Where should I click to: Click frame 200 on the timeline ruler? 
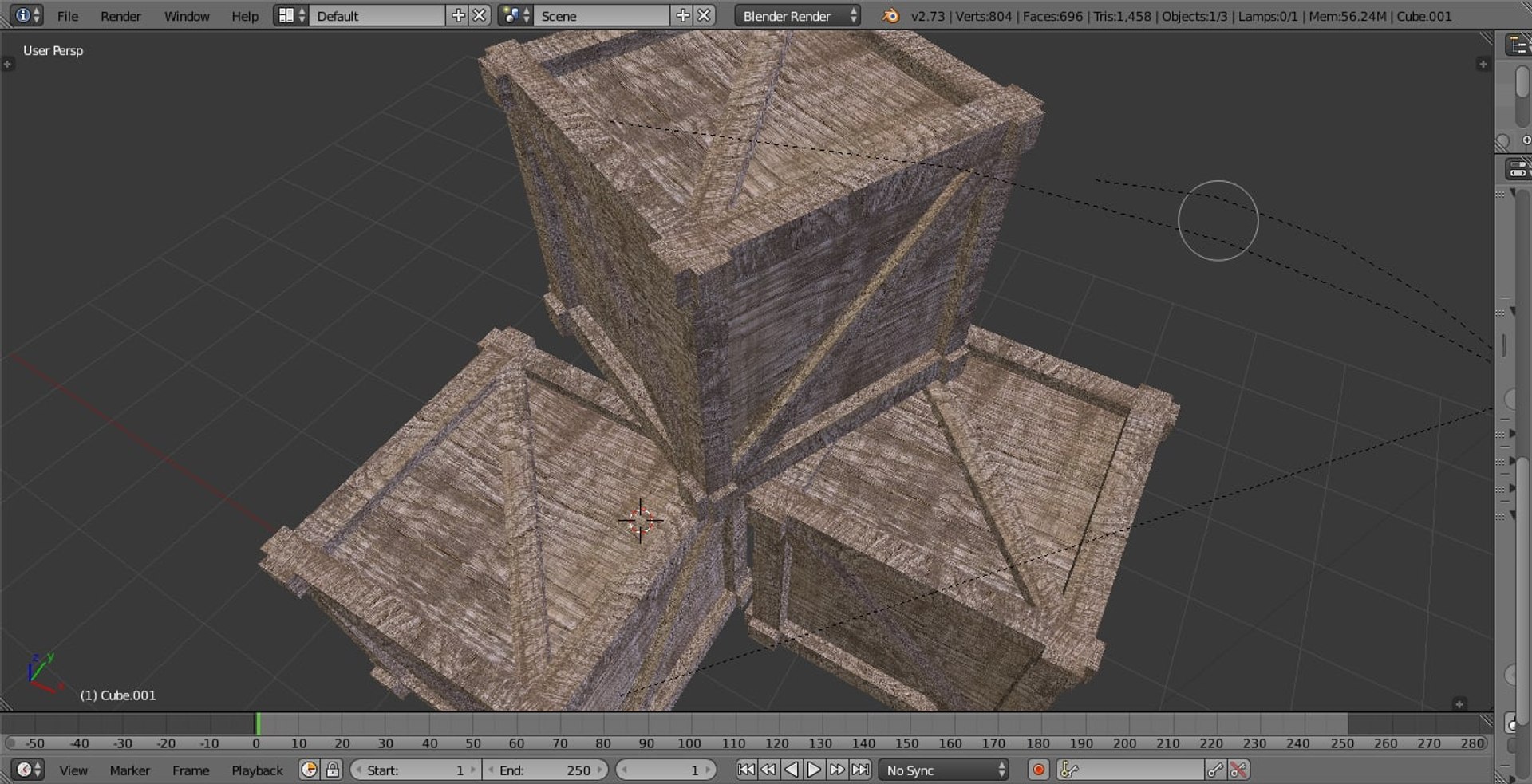[1124, 743]
